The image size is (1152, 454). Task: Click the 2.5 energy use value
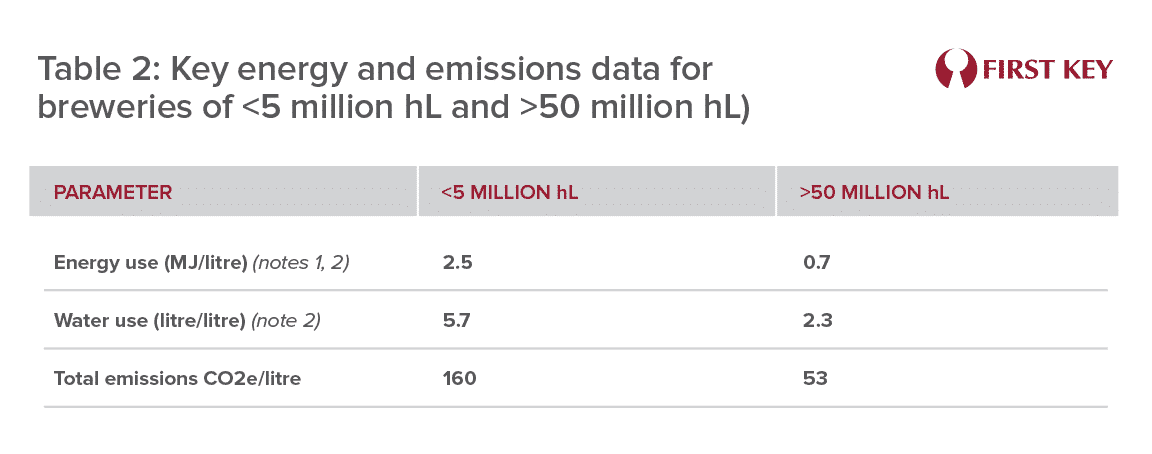click(456, 263)
